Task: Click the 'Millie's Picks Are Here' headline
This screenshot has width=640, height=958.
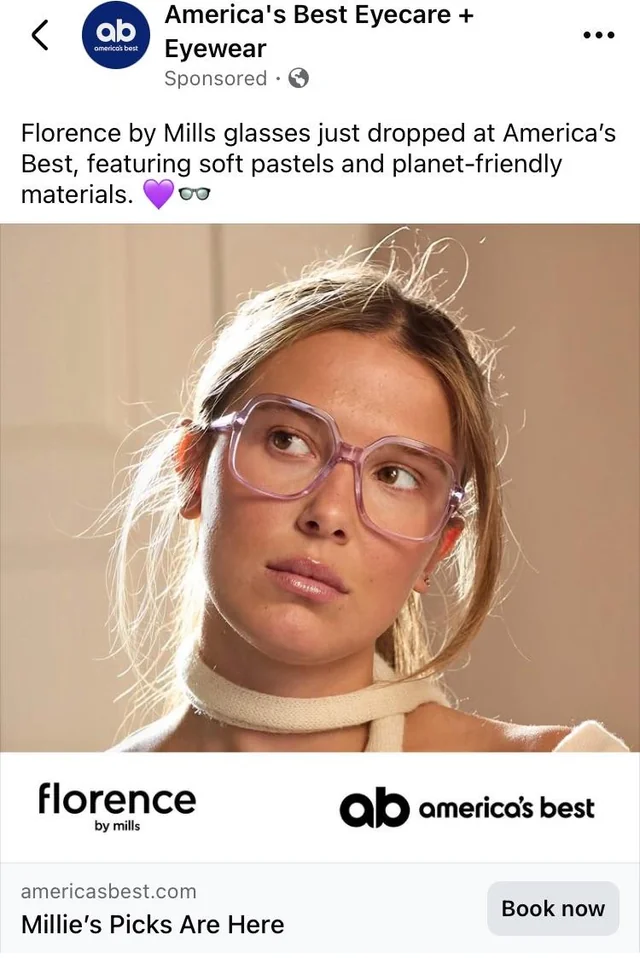Action: [153, 924]
